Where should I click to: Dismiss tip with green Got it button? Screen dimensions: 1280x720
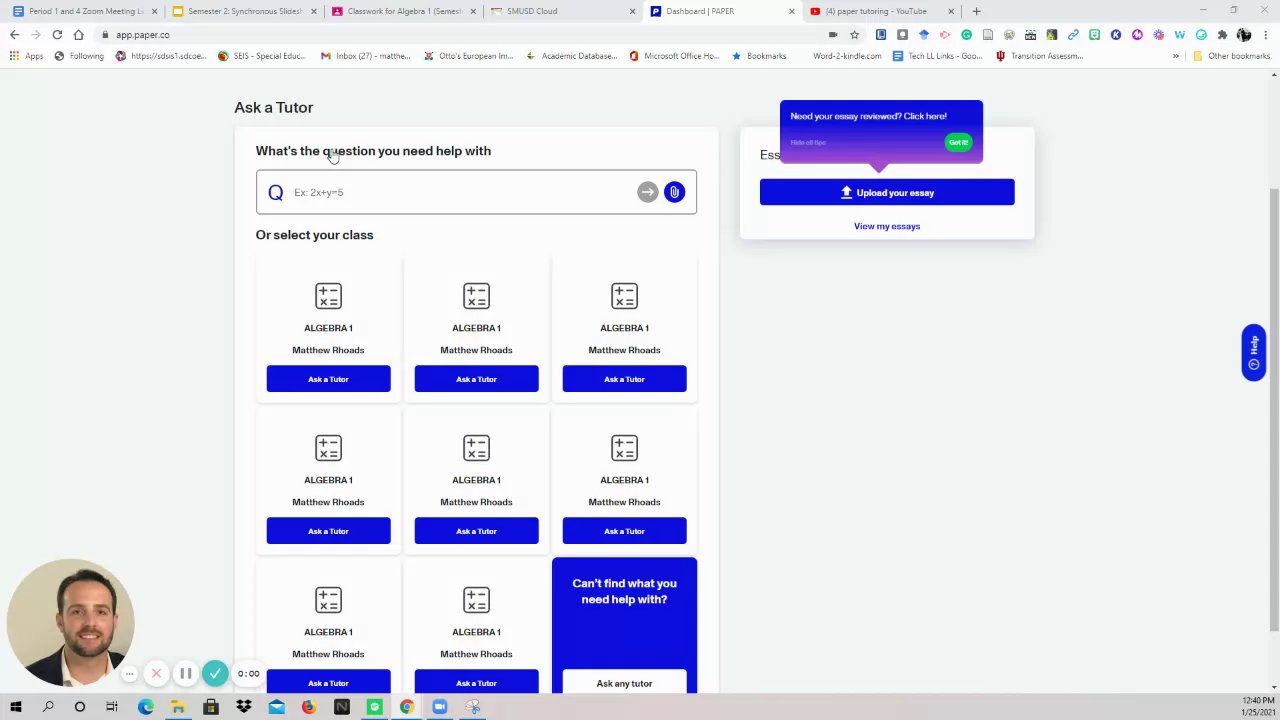coord(958,142)
